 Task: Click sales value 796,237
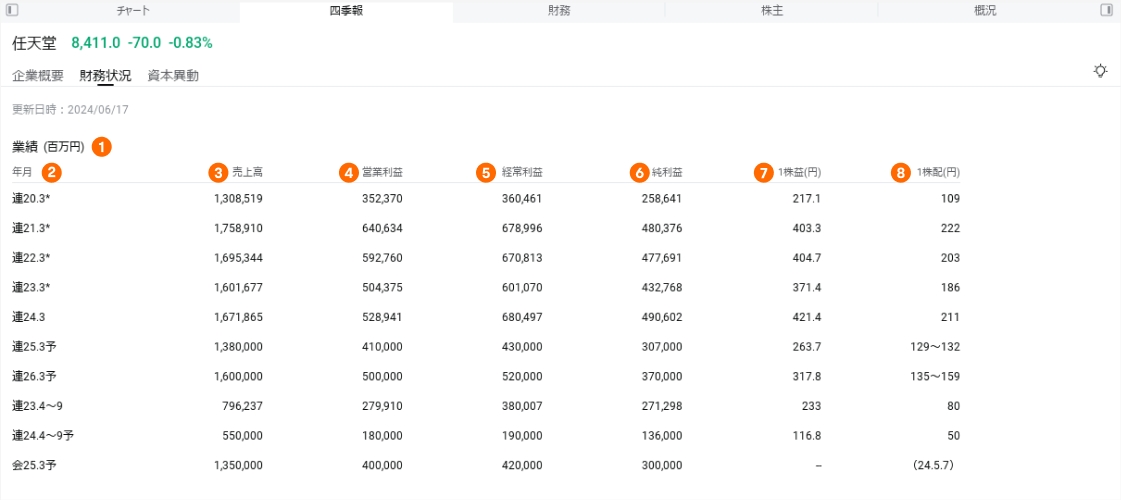point(243,406)
